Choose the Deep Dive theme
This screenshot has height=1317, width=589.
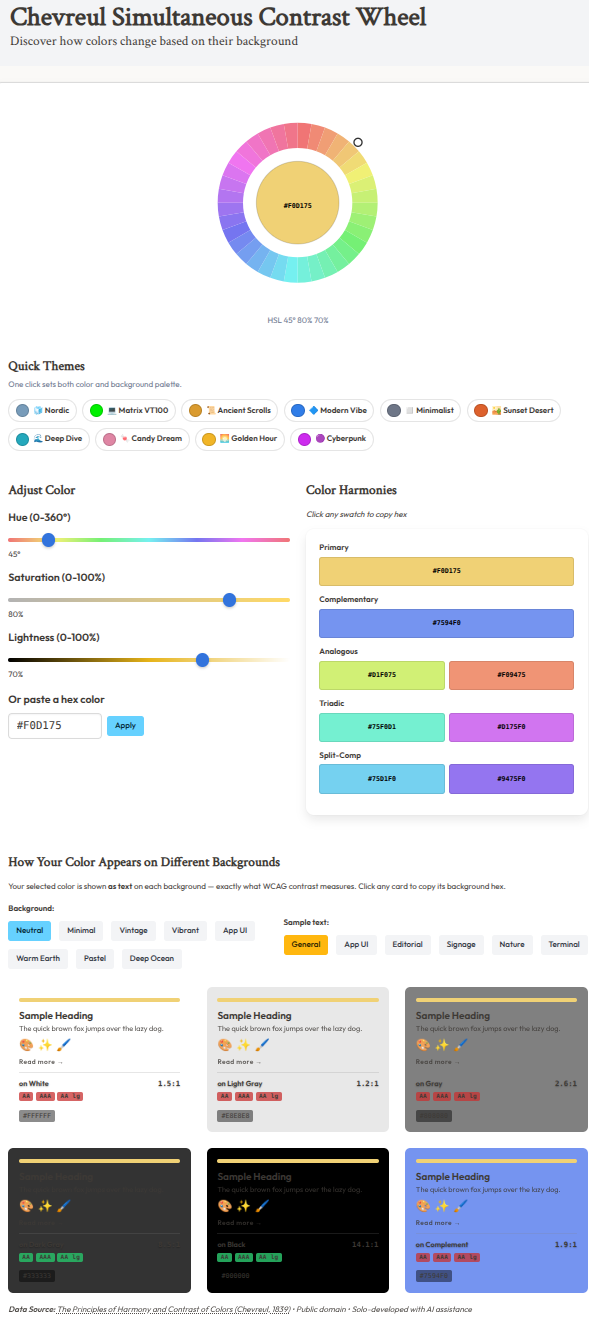[x=49, y=438]
